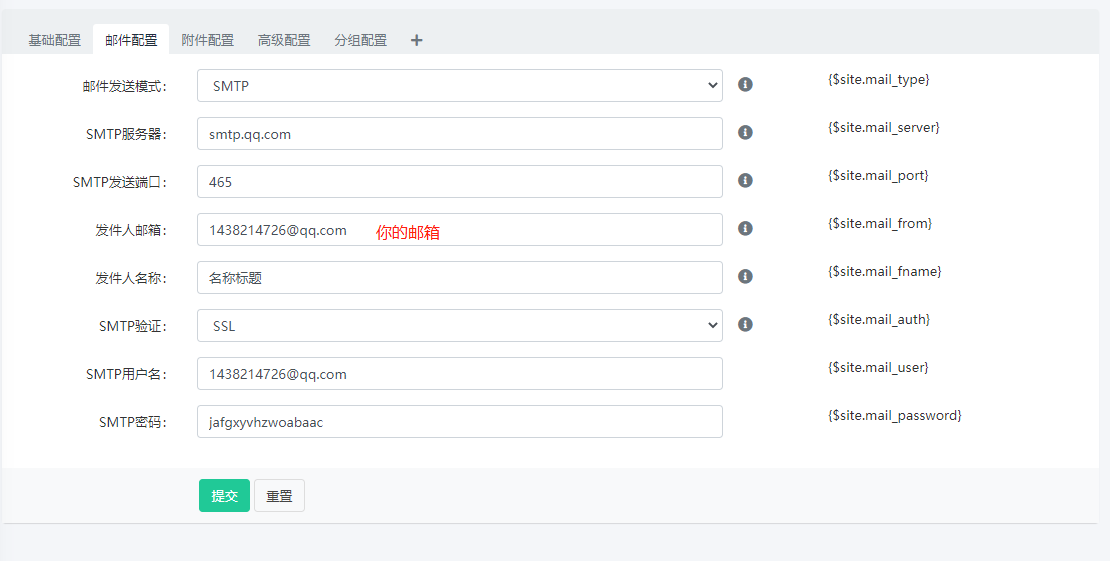Click into the 发件人邮箱 input field
Screen dimensions: 1110x561
(459, 230)
